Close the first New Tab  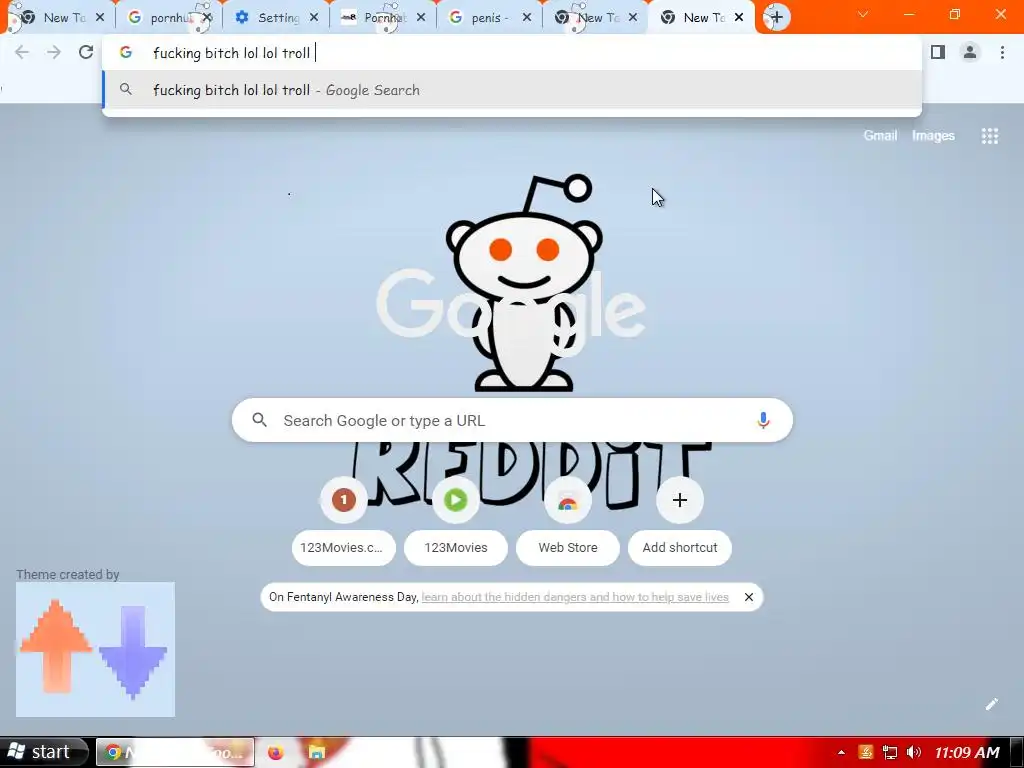(100, 18)
